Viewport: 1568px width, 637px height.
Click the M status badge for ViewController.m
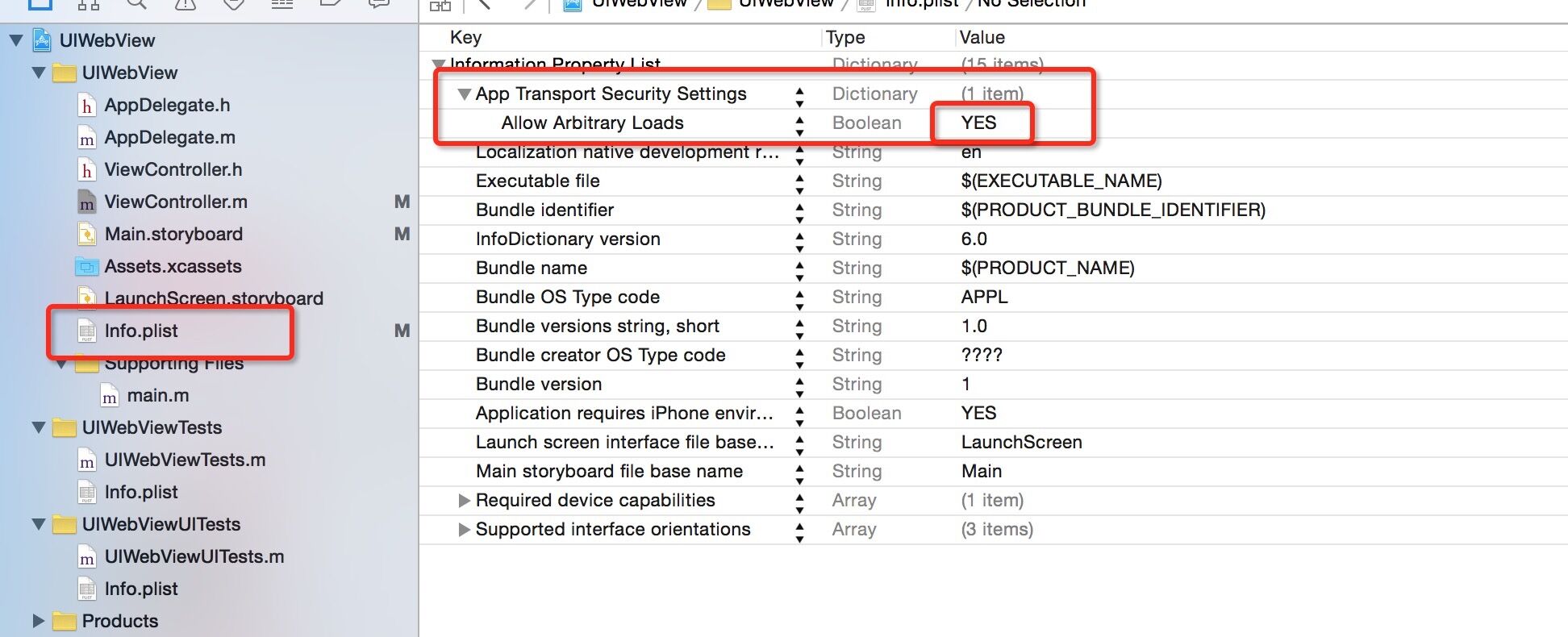[402, 202]
